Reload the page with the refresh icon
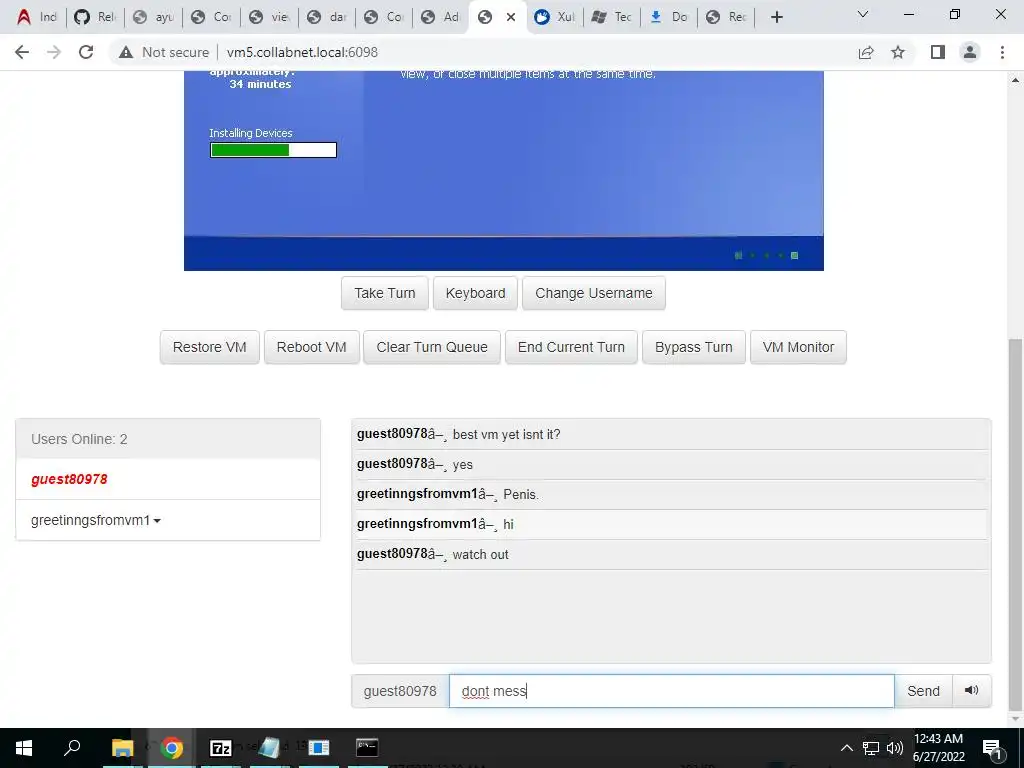 86,52
